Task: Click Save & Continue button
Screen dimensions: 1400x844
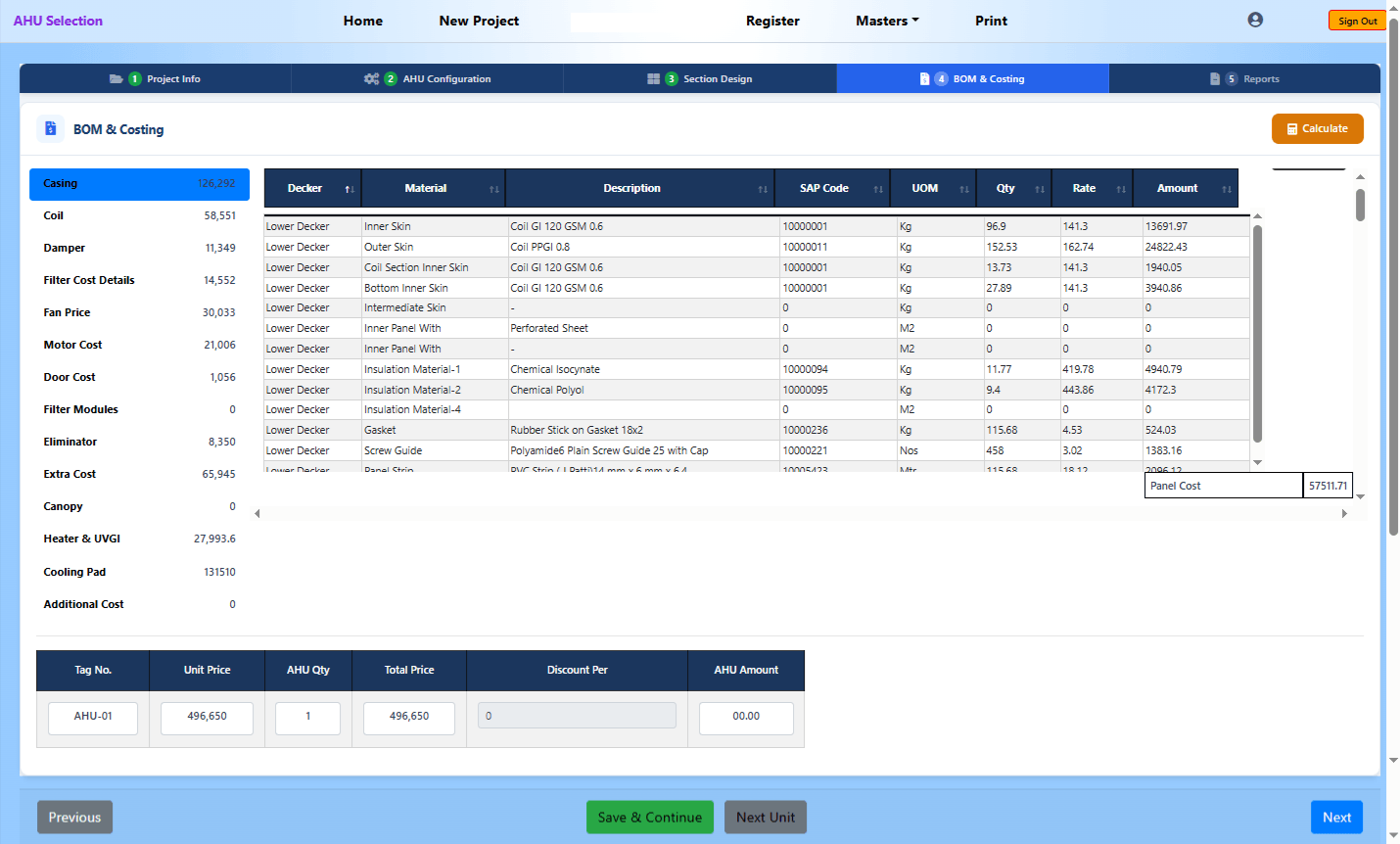Action: point(650,818)
